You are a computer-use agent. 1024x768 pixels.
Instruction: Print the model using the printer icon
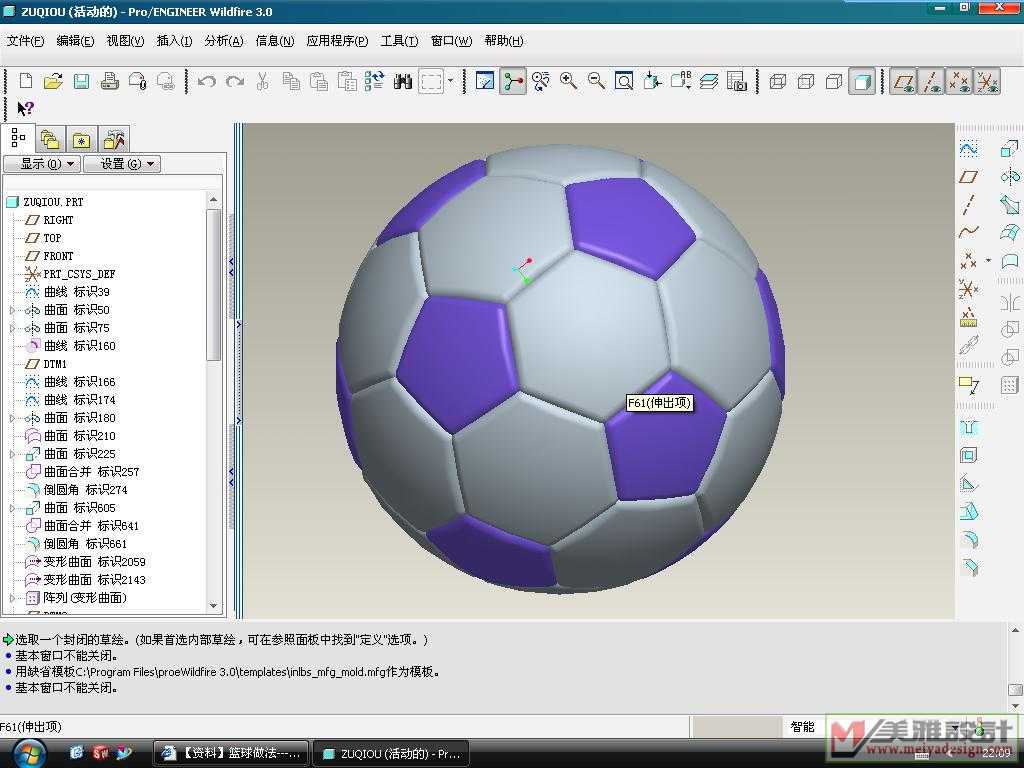click(x=110, y=82)
